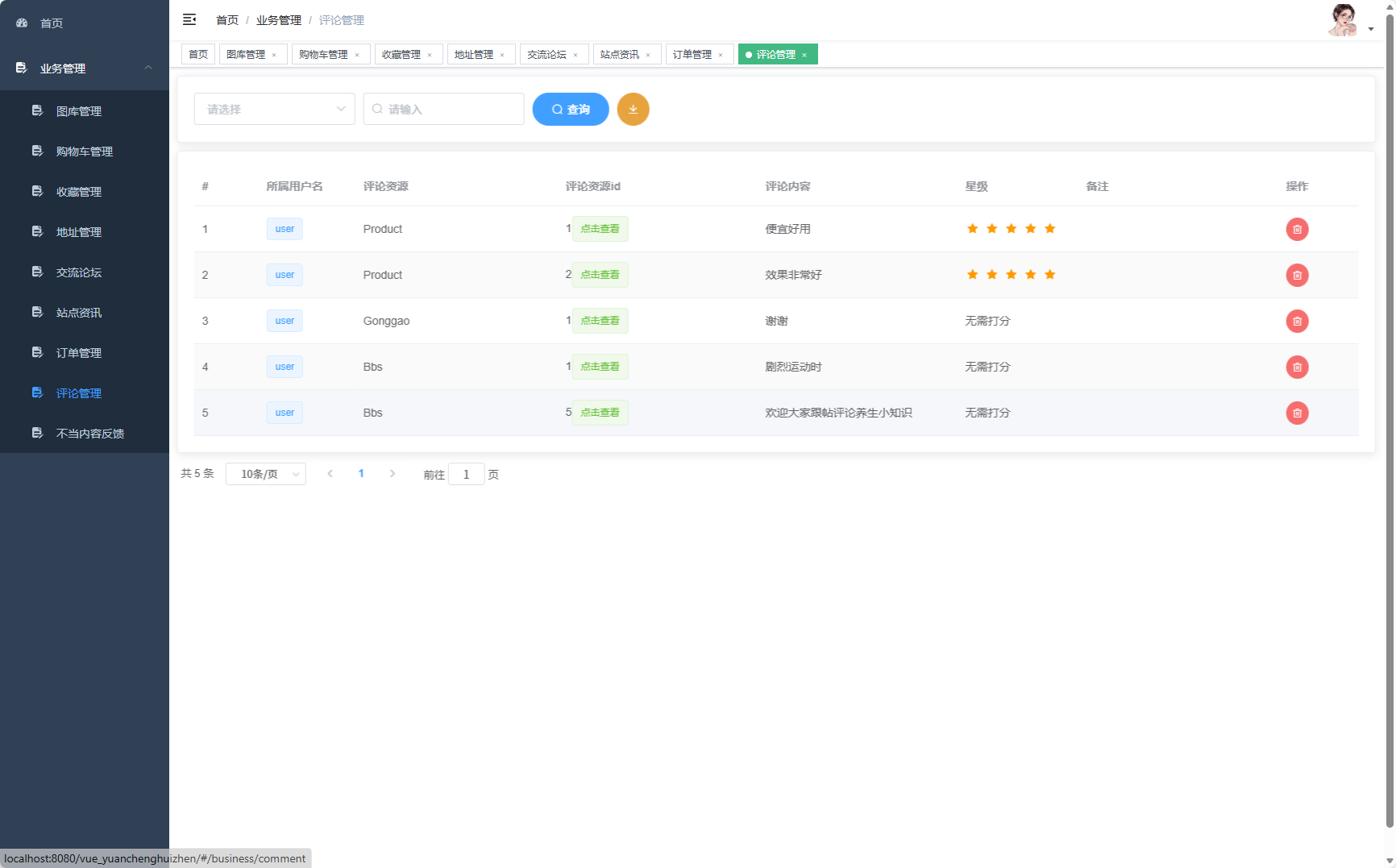
Task: Open 不当内容反馈 in the sidebar
Action: click(x=89, y=434)
